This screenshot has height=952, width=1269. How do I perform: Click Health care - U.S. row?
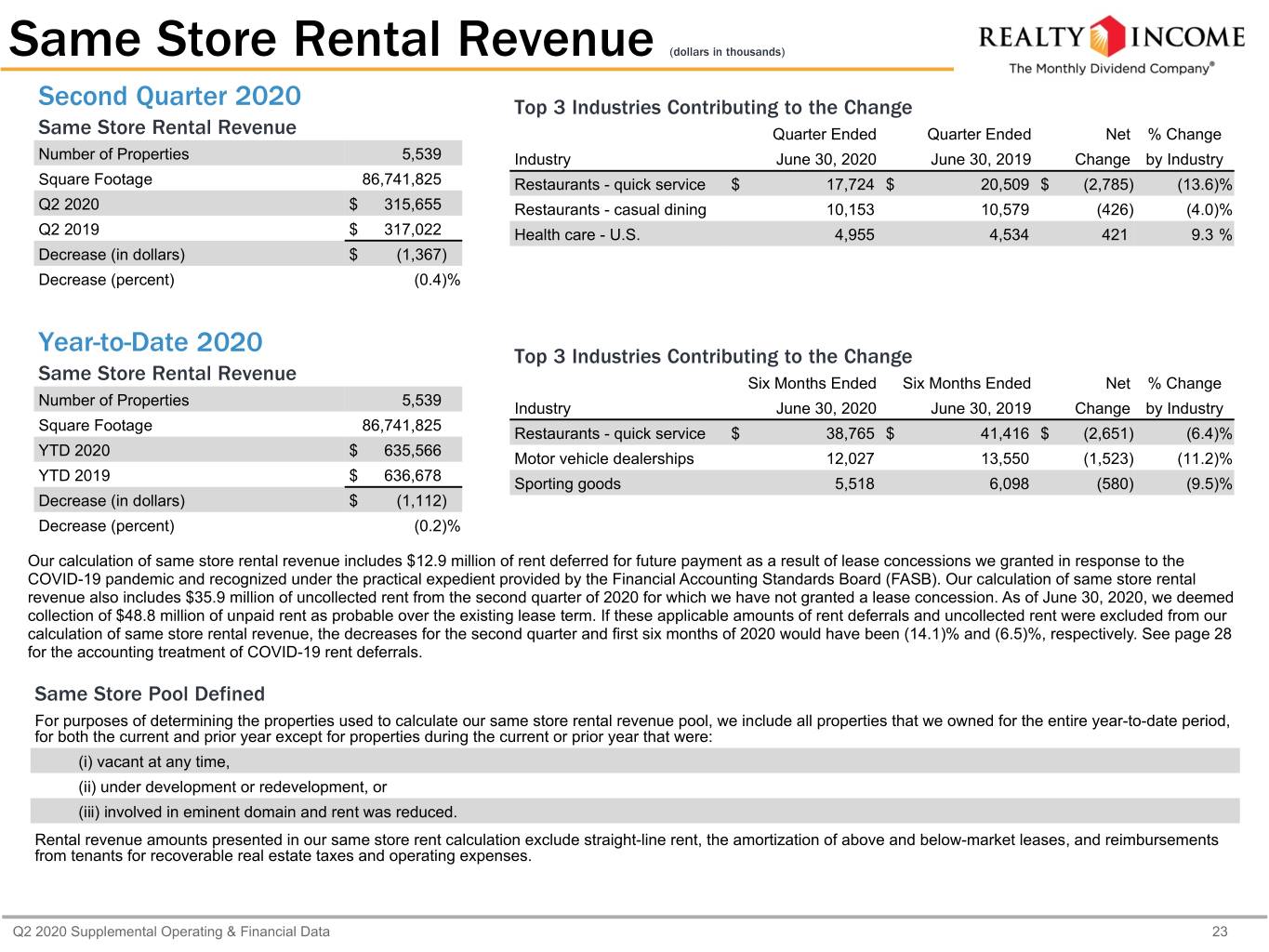(872, 235)
